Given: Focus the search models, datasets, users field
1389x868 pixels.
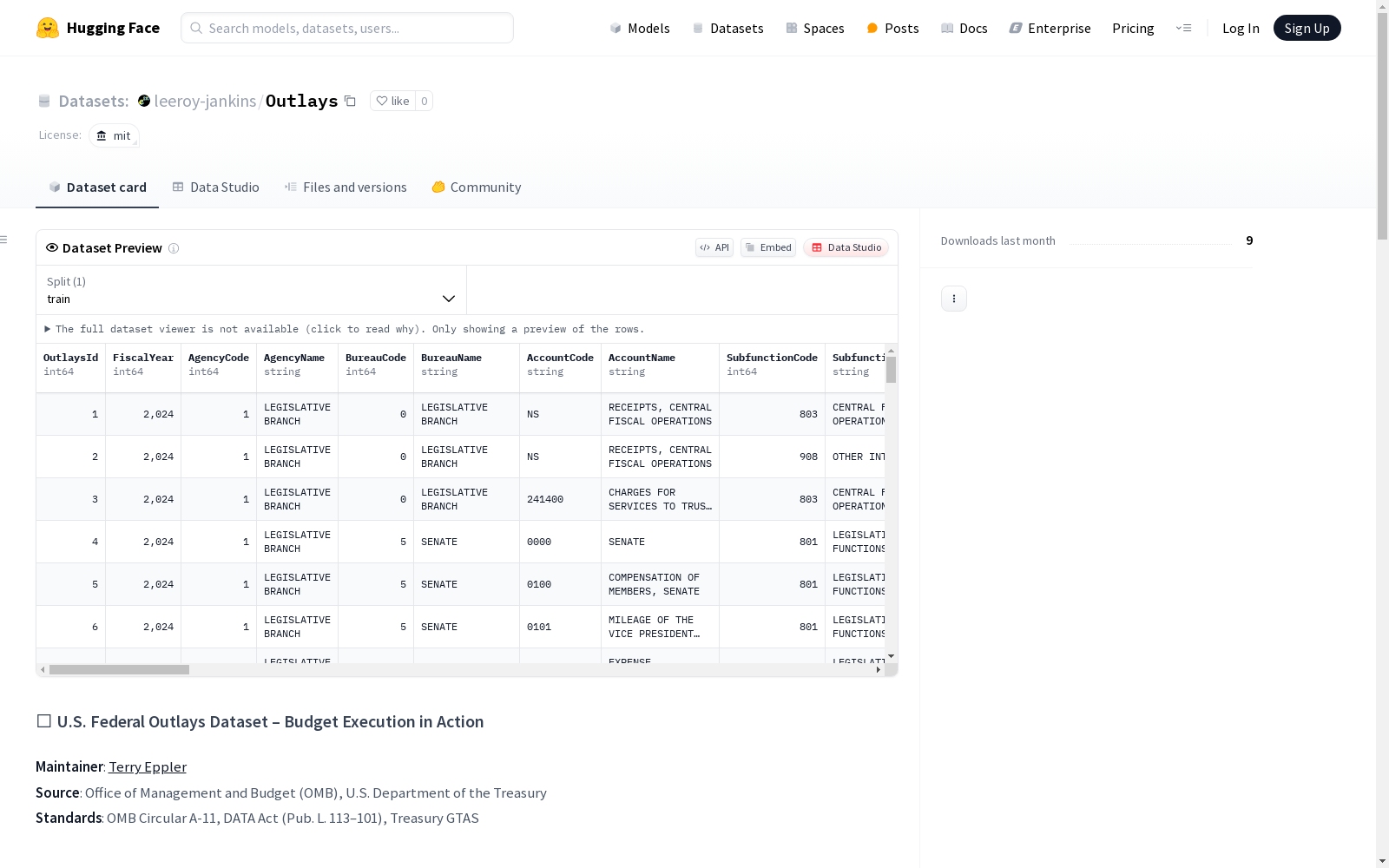Looking at the screenshot, I should pyautogui.click(x=347, y=28).
